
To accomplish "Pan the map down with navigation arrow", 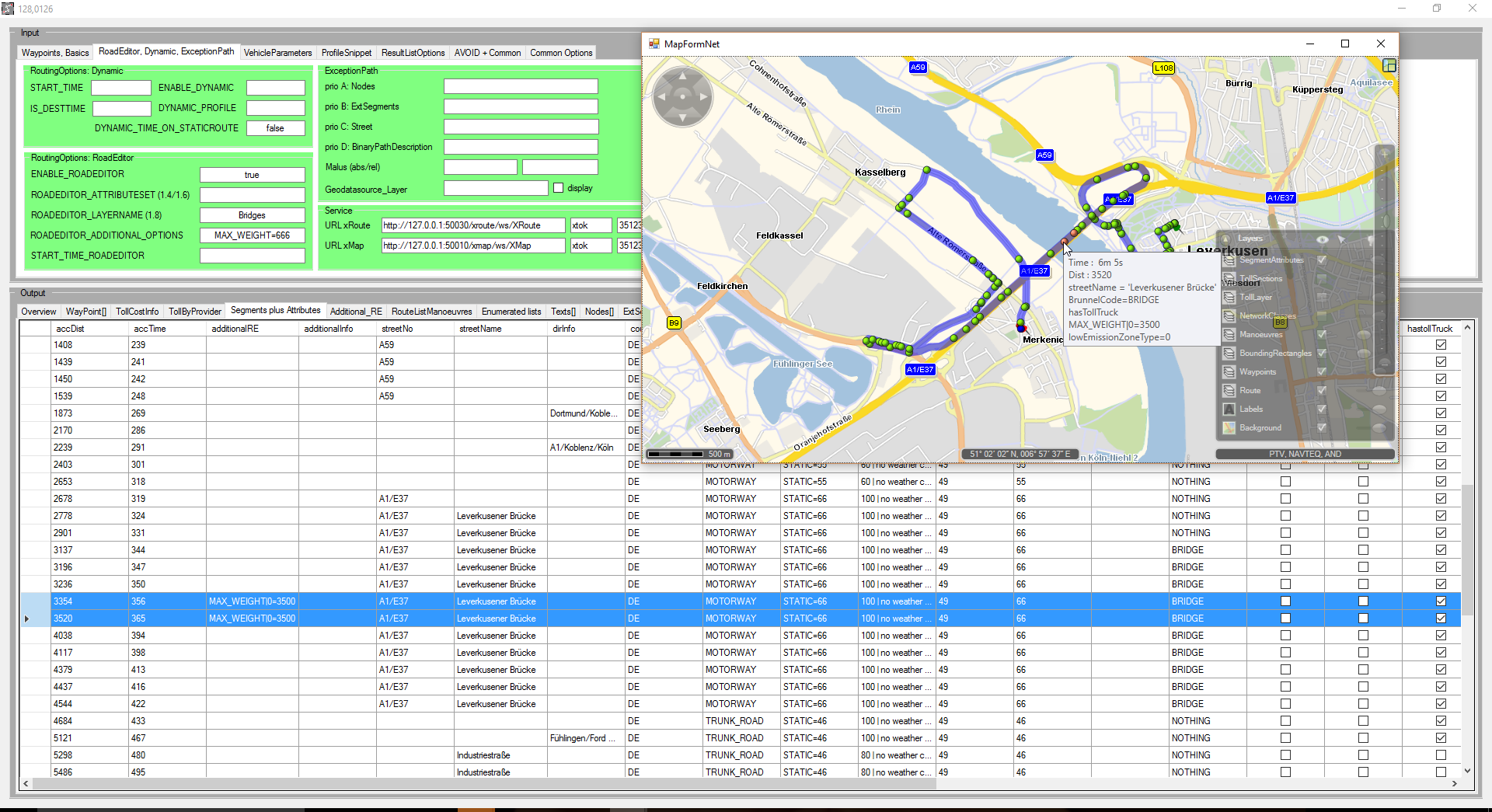I will 682,117.
